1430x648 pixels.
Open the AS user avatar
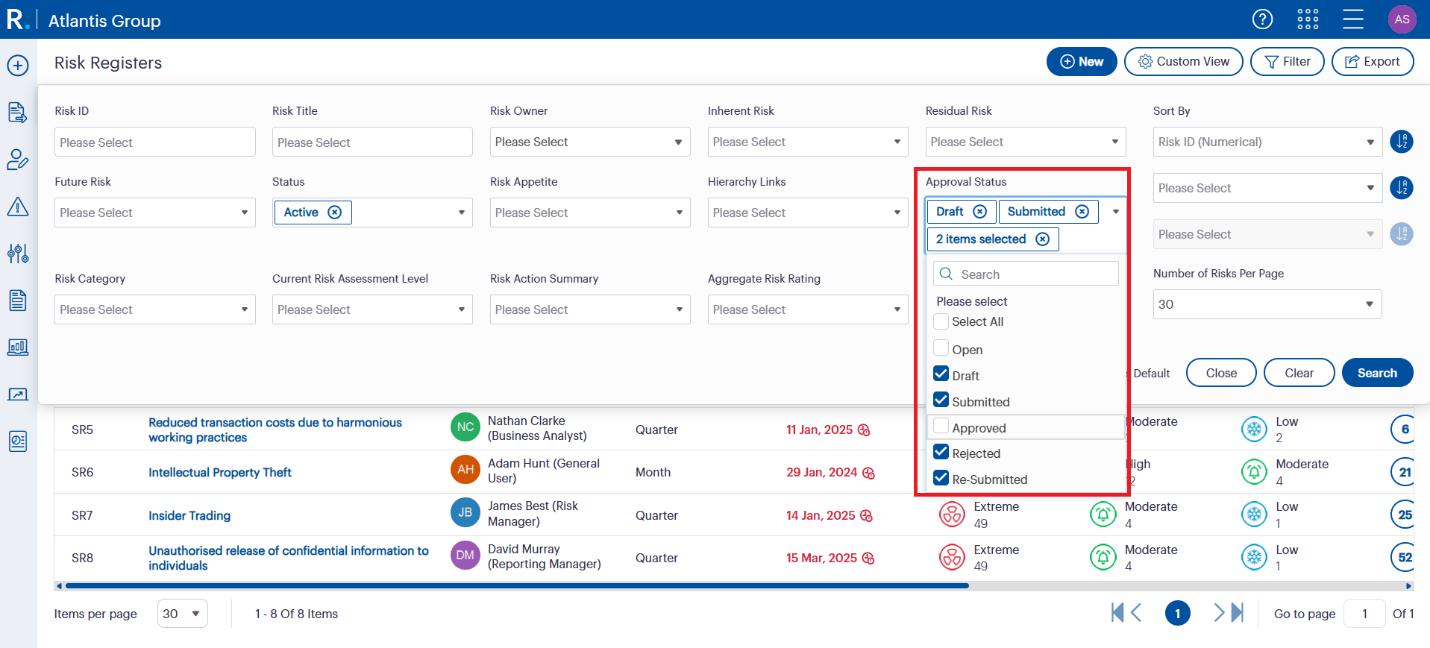1402,19
